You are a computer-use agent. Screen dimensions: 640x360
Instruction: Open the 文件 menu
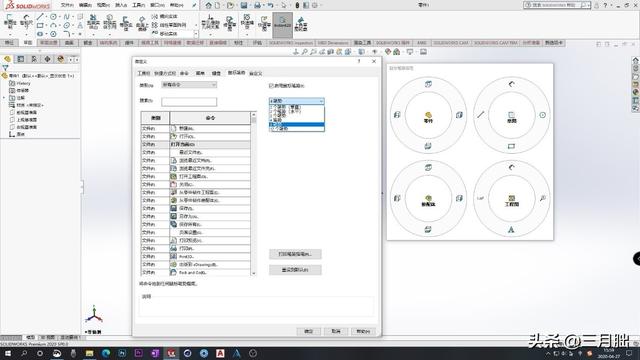(67, 5)
